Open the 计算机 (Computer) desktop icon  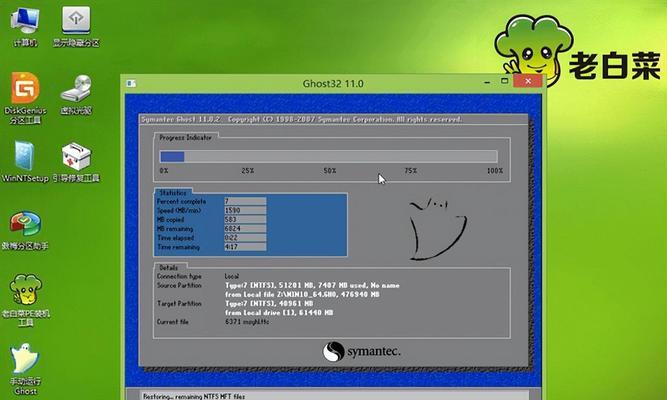coord(25,26)
